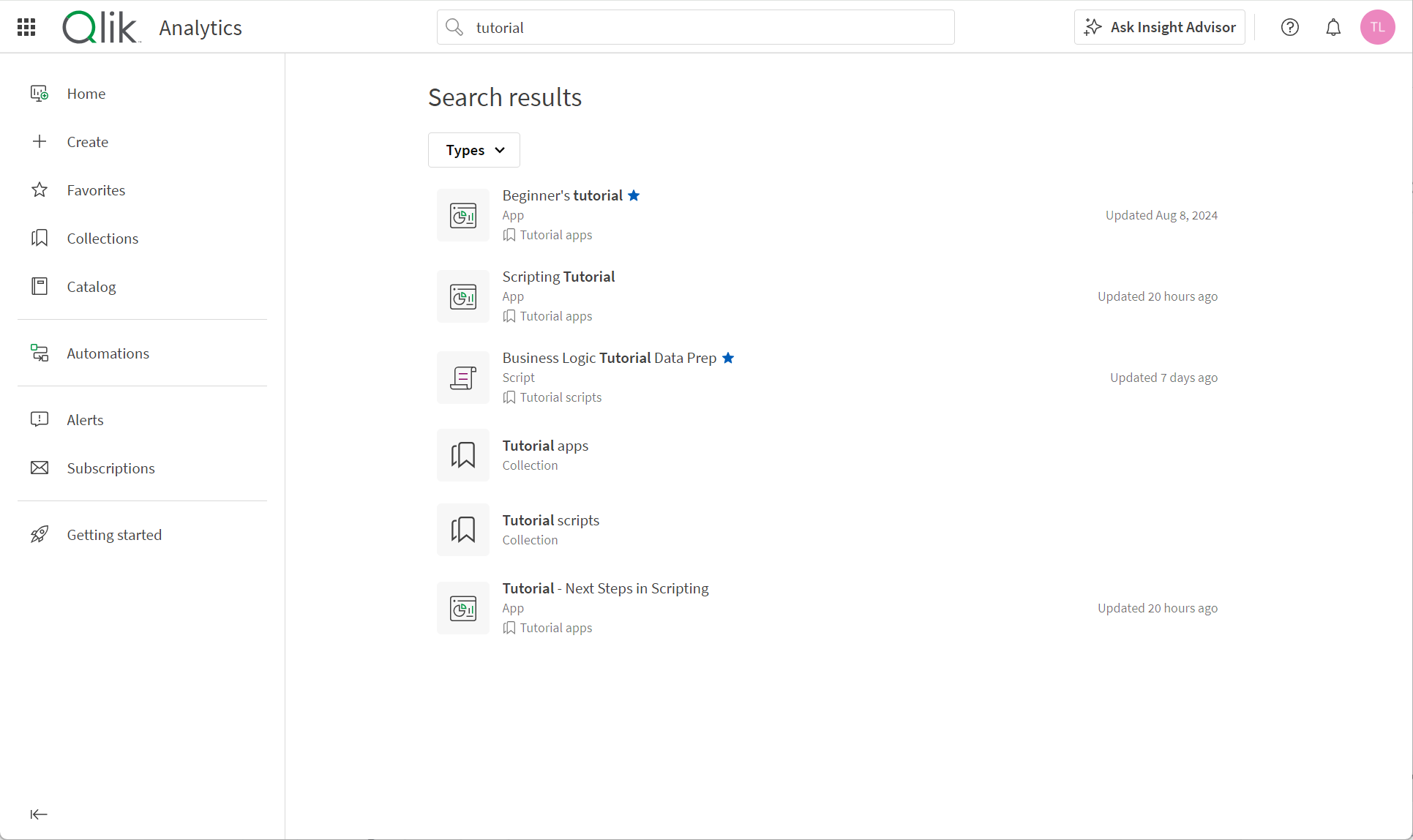Open the Home navigation item

click(86, 93)
